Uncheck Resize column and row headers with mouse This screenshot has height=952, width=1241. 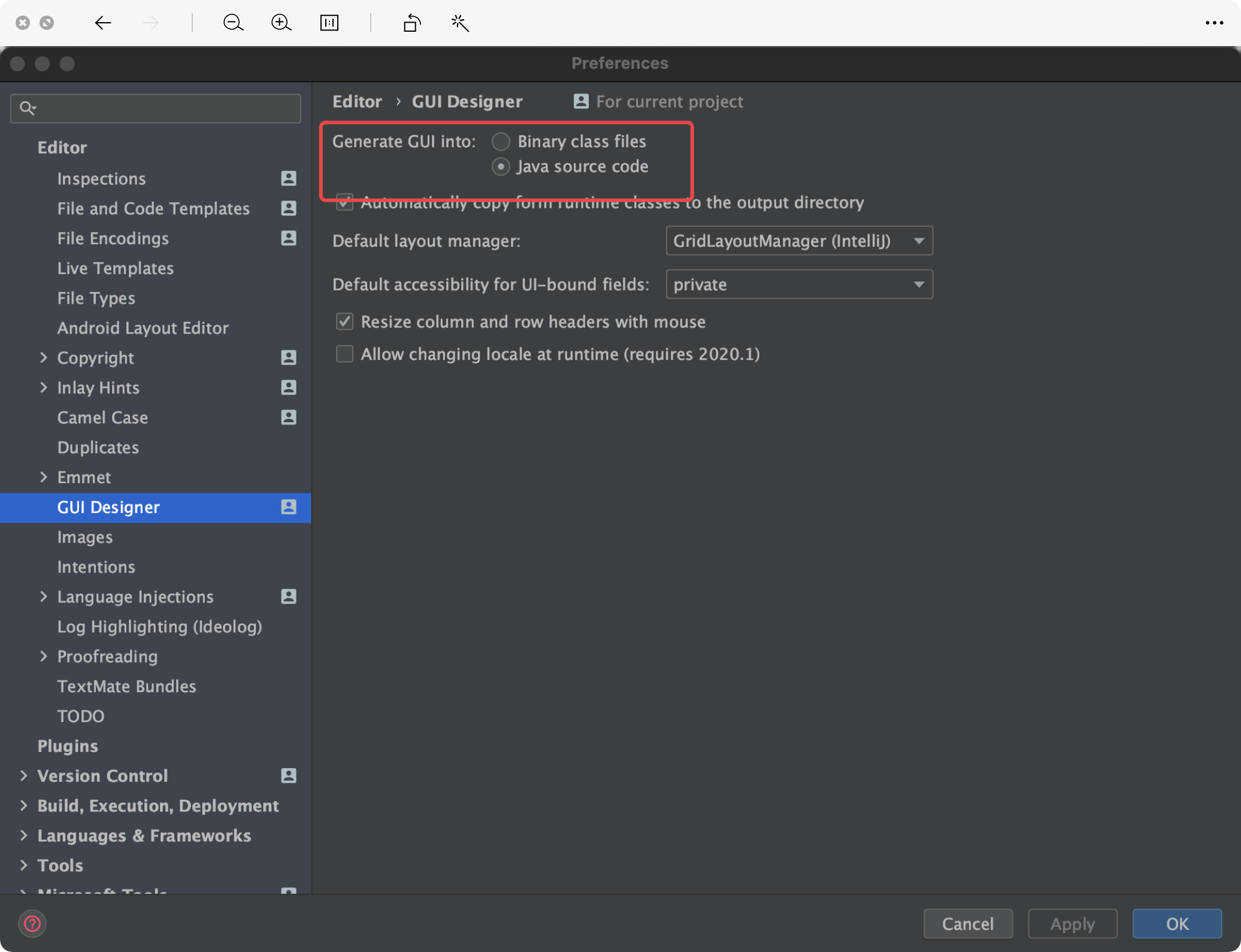tap(344, 322)
